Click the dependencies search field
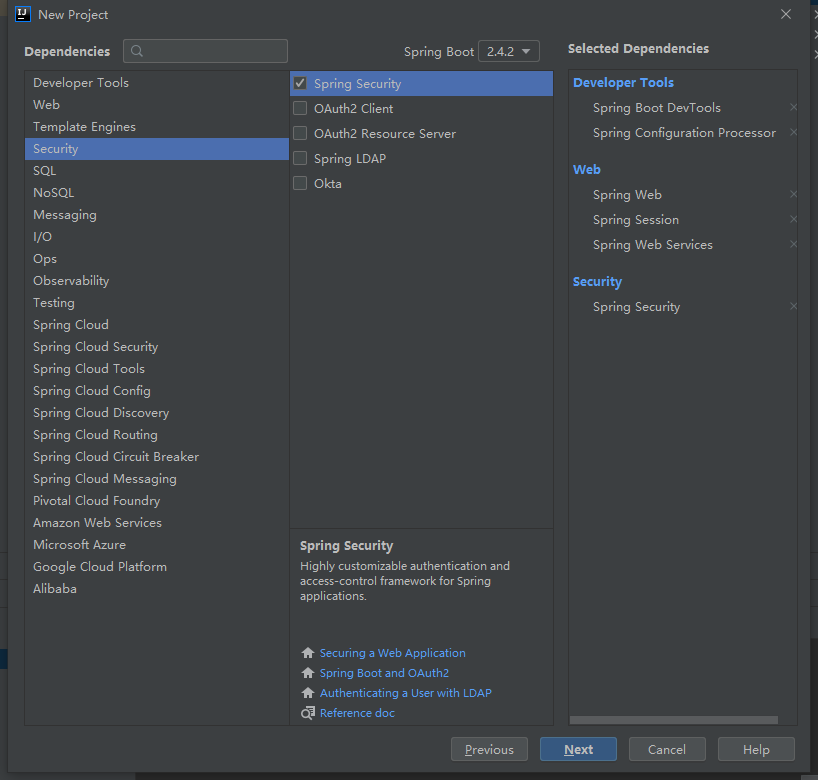 pyautogui.click(x=206, y=51)
